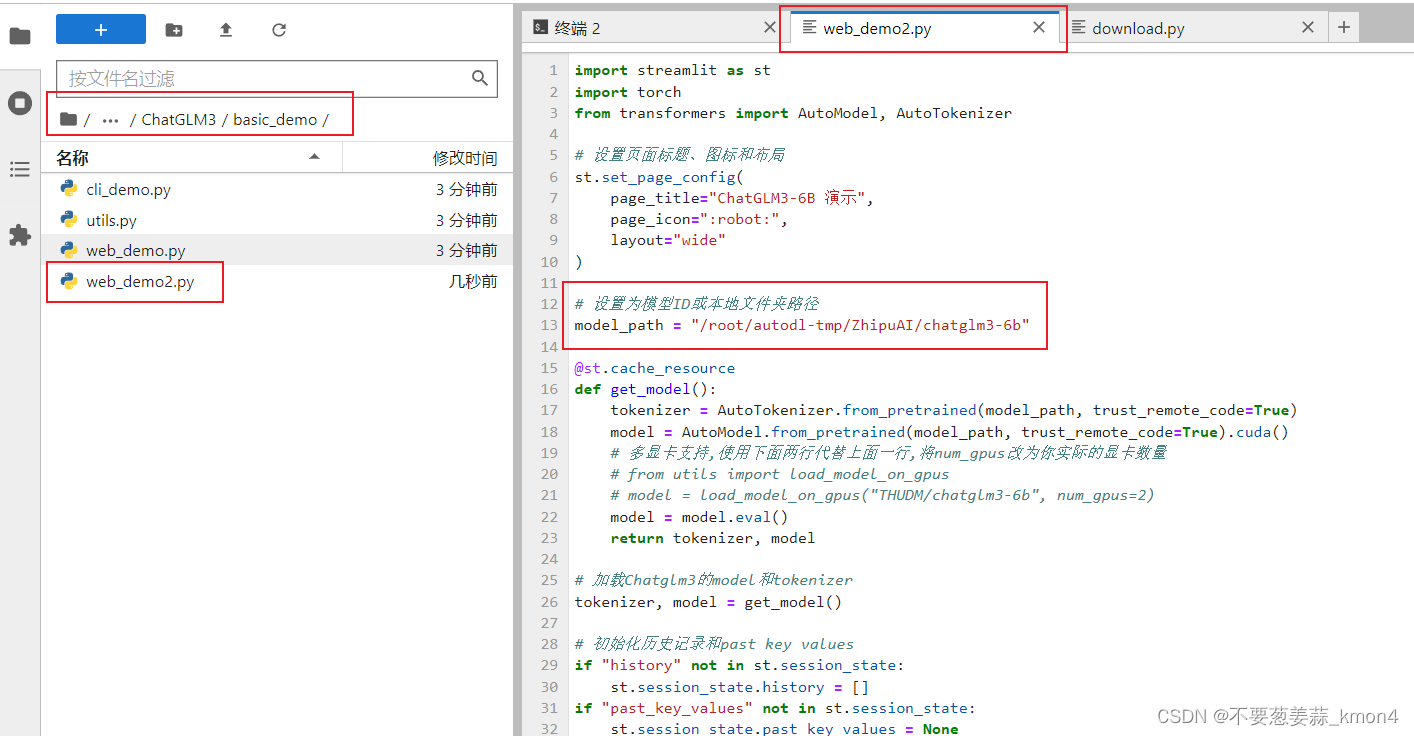
Task: Select the utils.py file
Action: (277, 220)
